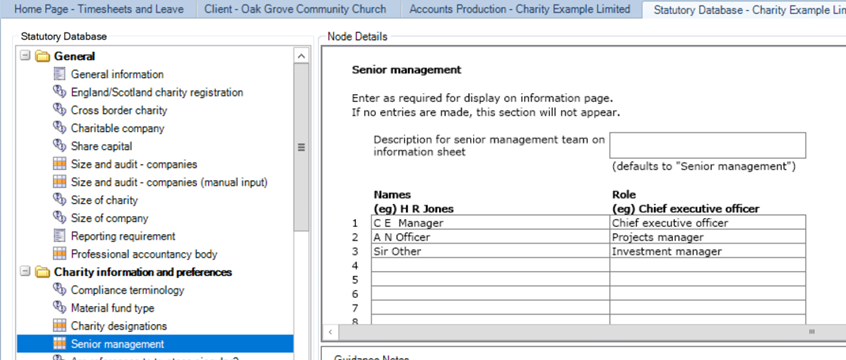Click the 'Chief executive officer' role cell
Viewport: 846px width, 360px height.
tap(708, 222)
